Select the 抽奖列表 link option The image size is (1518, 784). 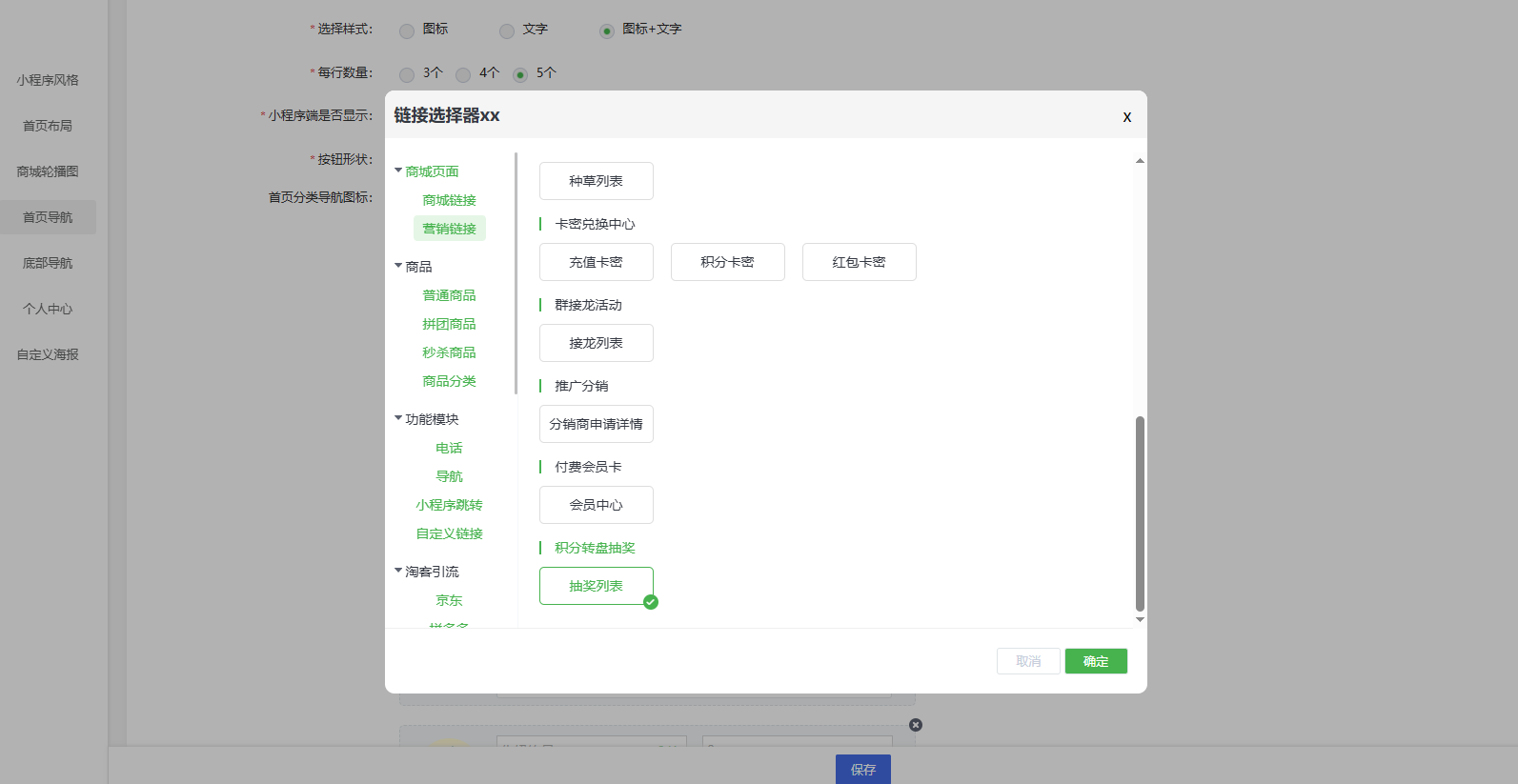(x=596, y=586)
